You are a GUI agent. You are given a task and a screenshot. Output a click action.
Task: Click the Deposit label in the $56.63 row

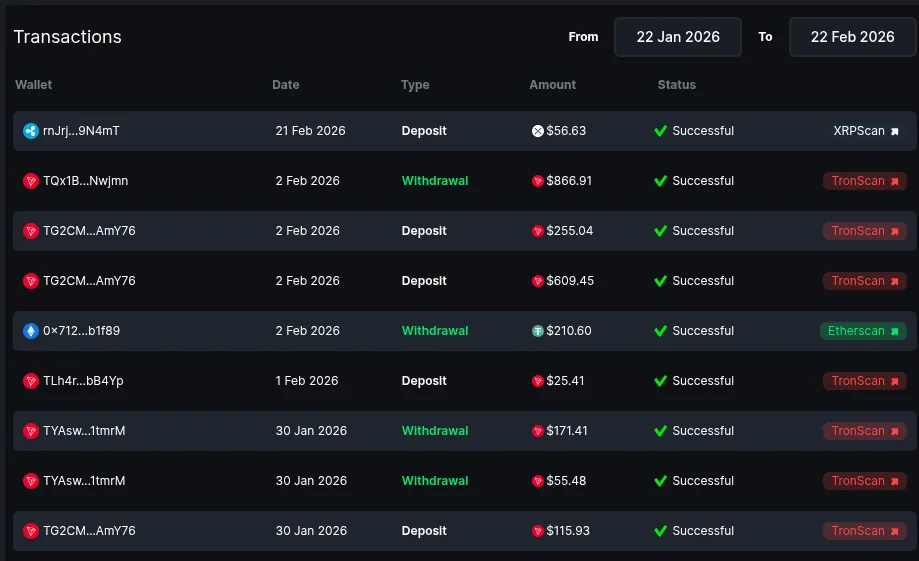click(424, 131)
